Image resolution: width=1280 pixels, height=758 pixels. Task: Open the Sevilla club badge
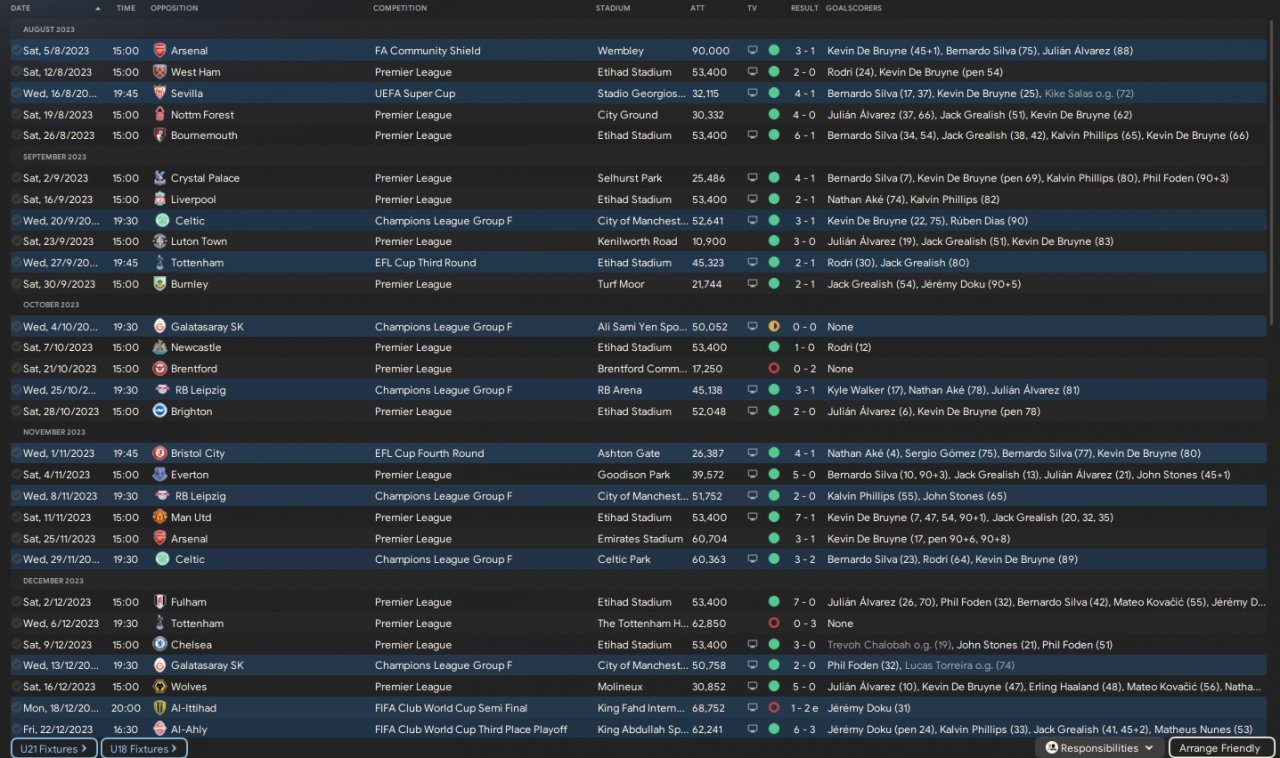(x=160, y=93)
